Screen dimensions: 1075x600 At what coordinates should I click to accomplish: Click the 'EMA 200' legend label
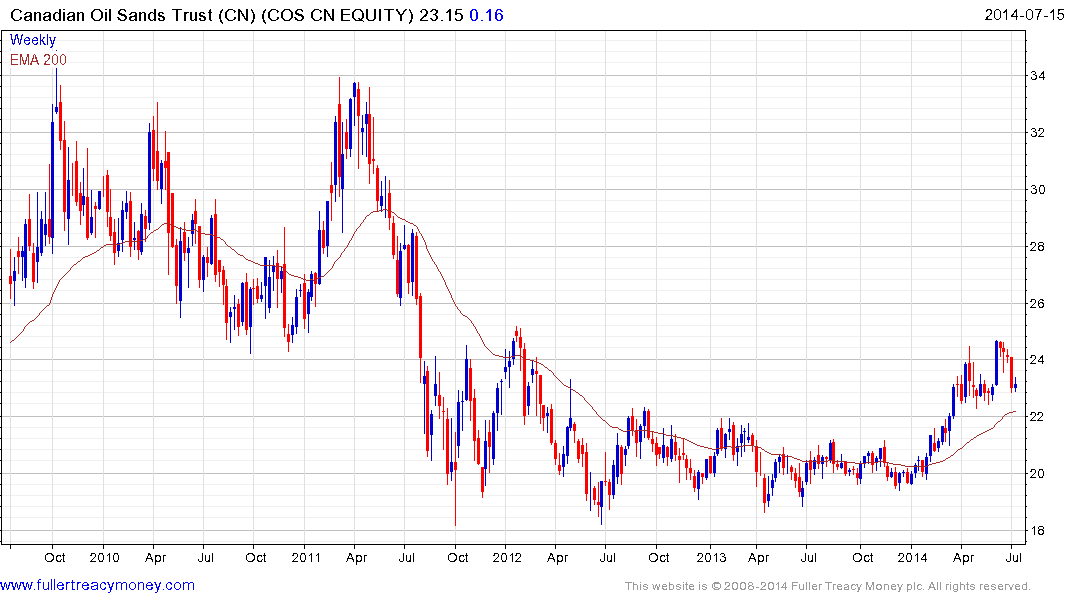(x=38, y=60)
